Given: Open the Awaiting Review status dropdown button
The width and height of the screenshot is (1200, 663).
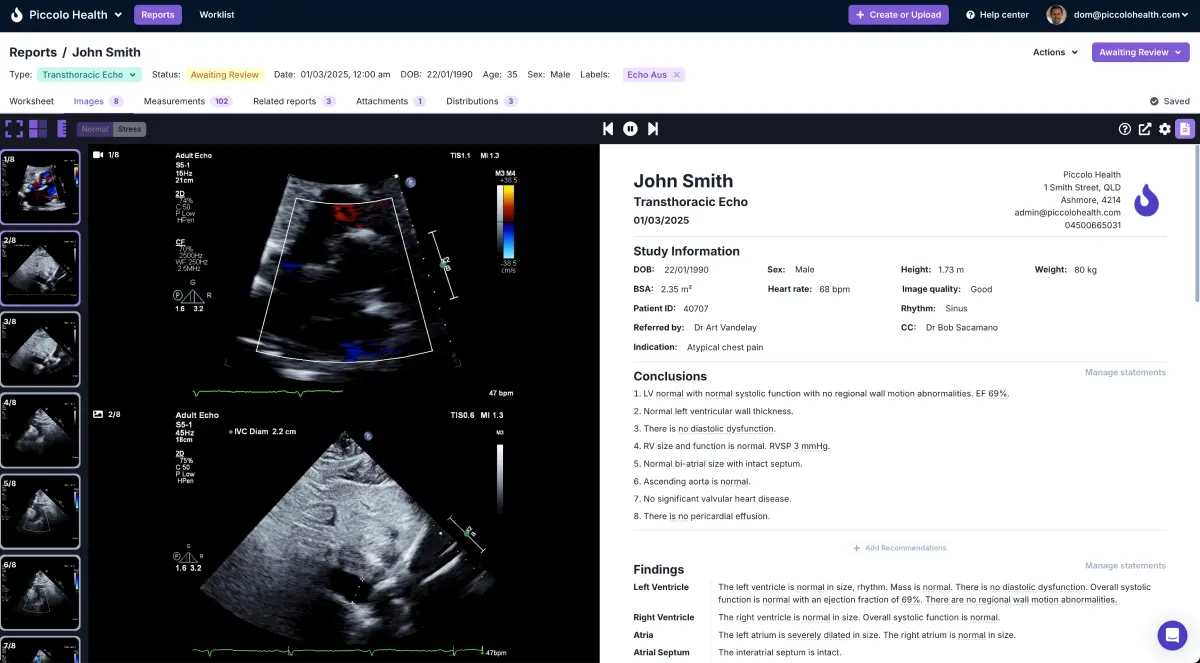Looking at the screenshot, I should coord(1140,52).
